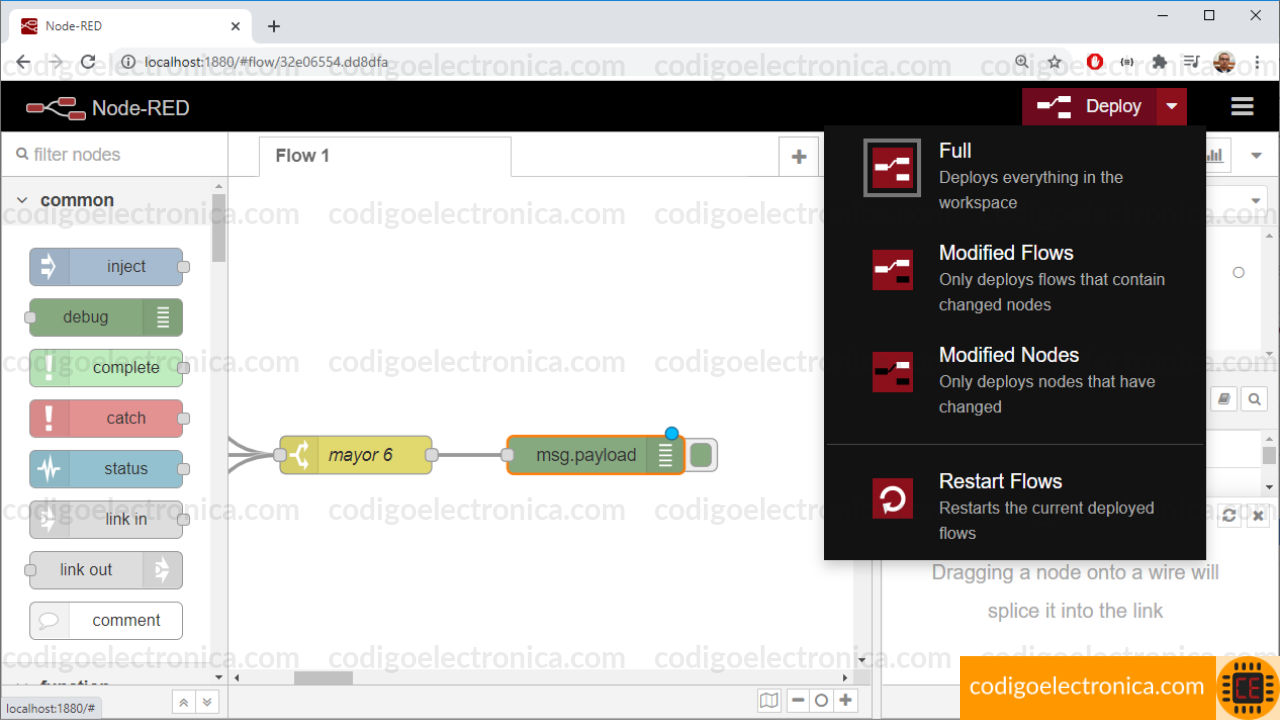Toggle the workspace navigator map icon
The height and width of the screenshot is (720, 1280).
(768, 700)
